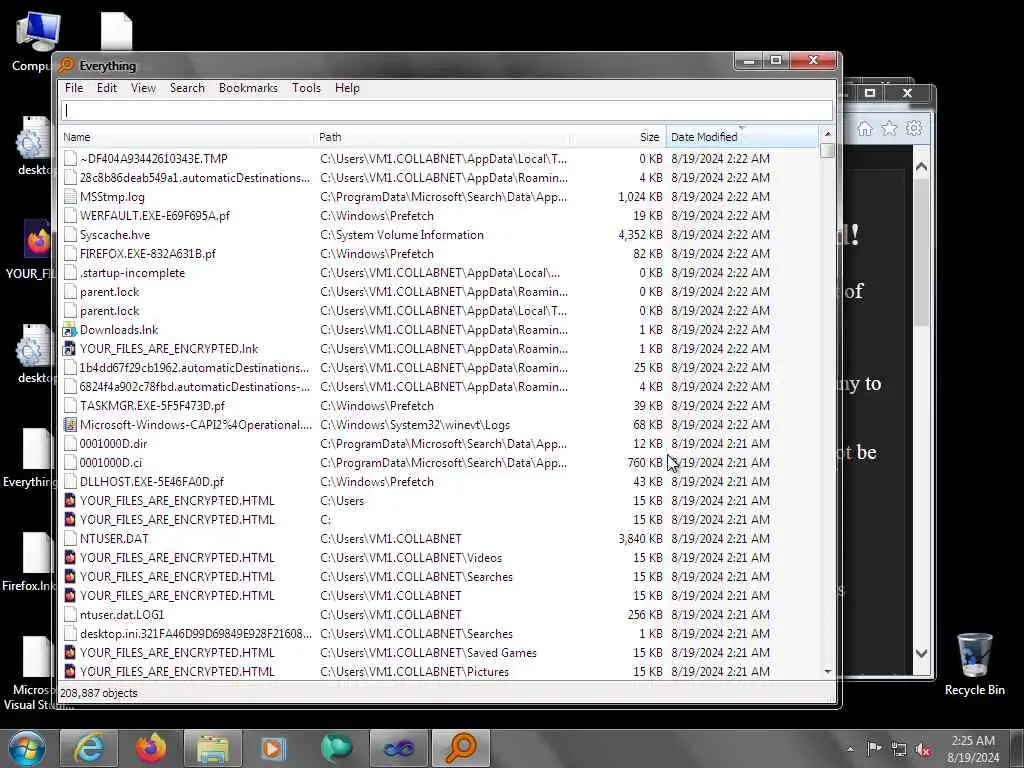Select the 1b4dd67f29cb1962.automaticDestinations file

pyautogui.click(x=195, y=368)
